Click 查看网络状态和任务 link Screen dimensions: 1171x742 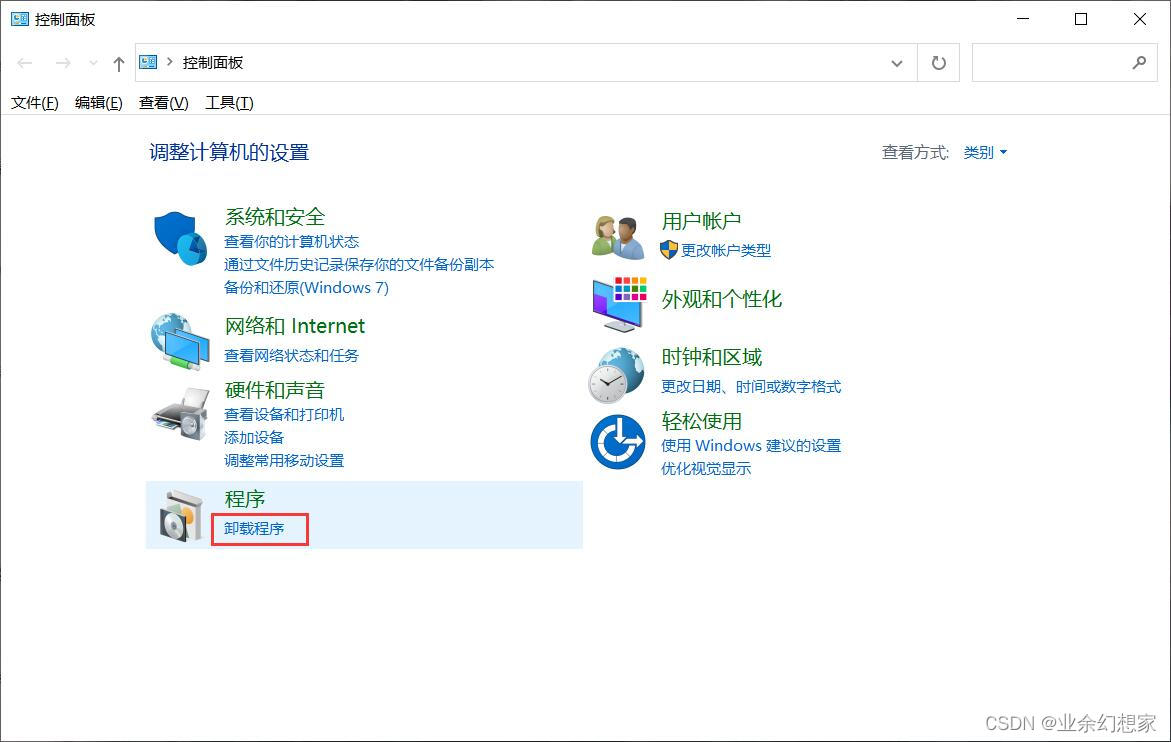point(291,356)
